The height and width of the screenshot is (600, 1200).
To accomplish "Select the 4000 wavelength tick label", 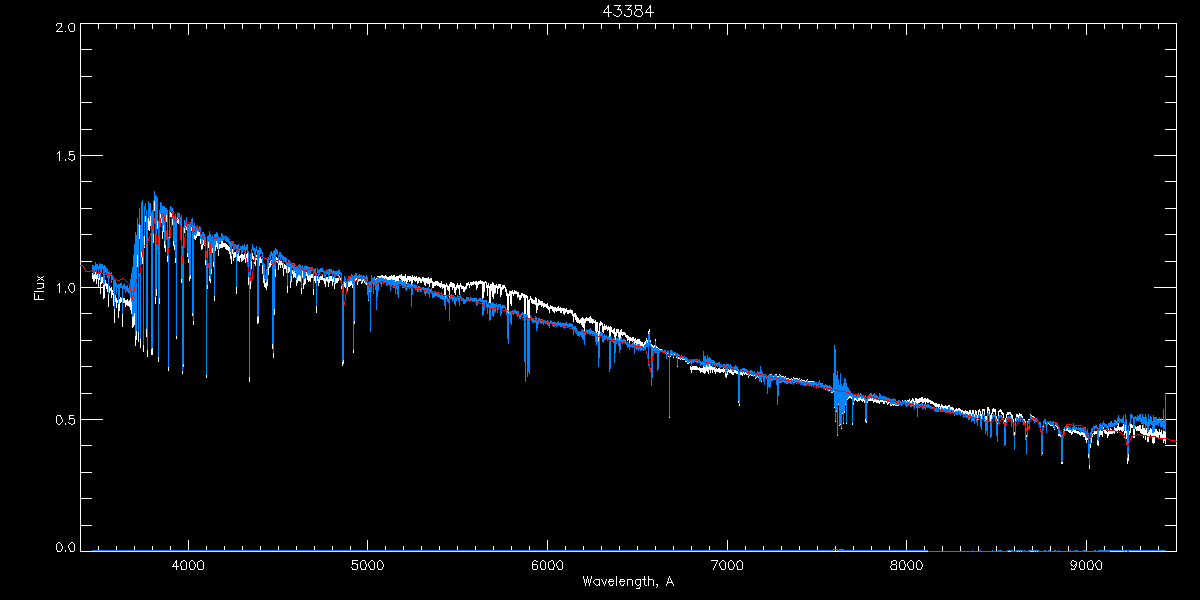I will (x=188, y=564).
